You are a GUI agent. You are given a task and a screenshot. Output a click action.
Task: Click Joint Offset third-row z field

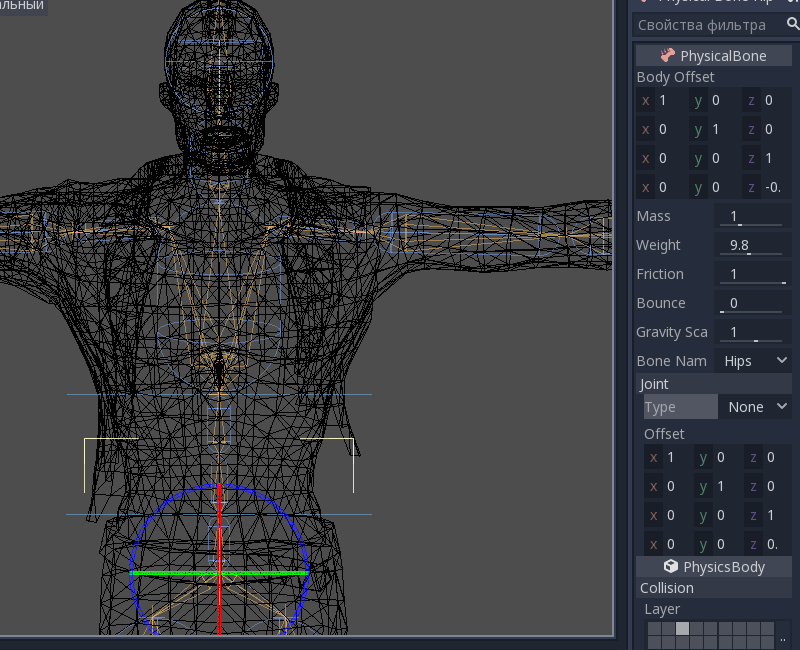click(x=768, y=515)
